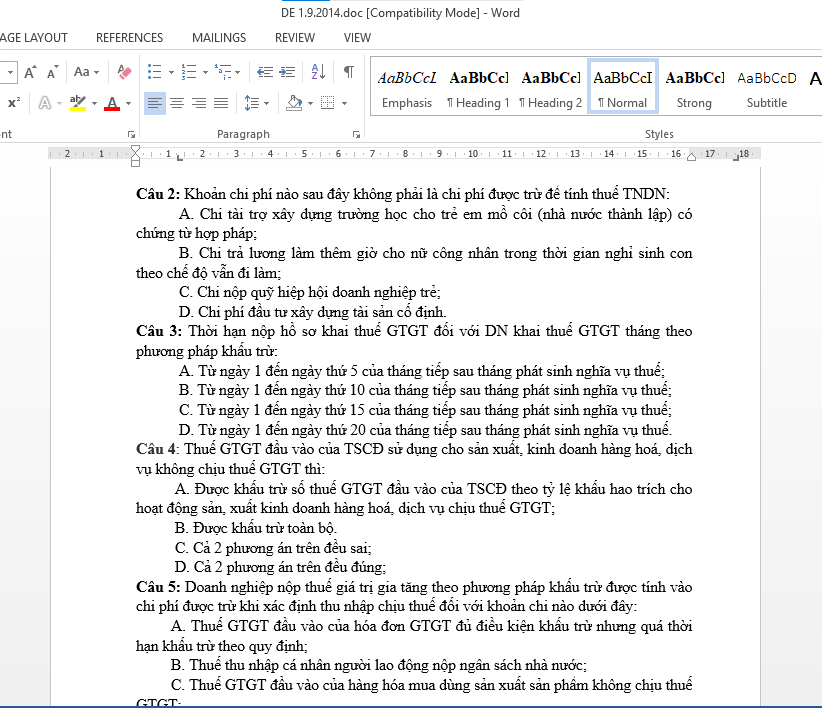Click the line 'D. Chi phí đầu tư xây dựng'
The height and width of the screenshot is (708, 822).
(312, 312)
